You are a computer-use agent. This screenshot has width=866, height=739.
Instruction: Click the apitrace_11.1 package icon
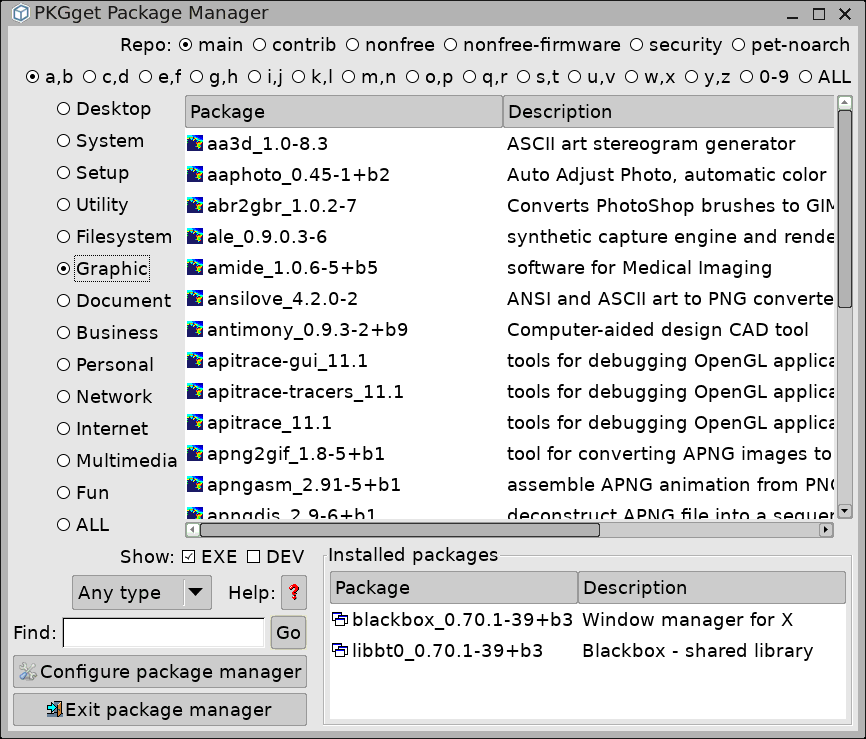tap(195, 422)
